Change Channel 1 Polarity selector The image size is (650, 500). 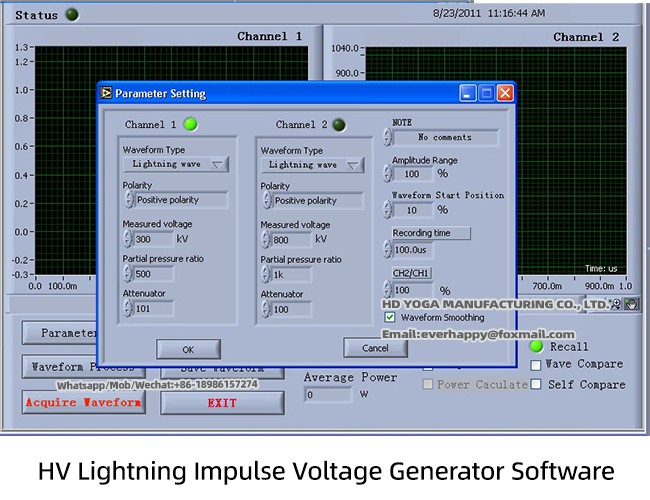[x=175, y=200]
